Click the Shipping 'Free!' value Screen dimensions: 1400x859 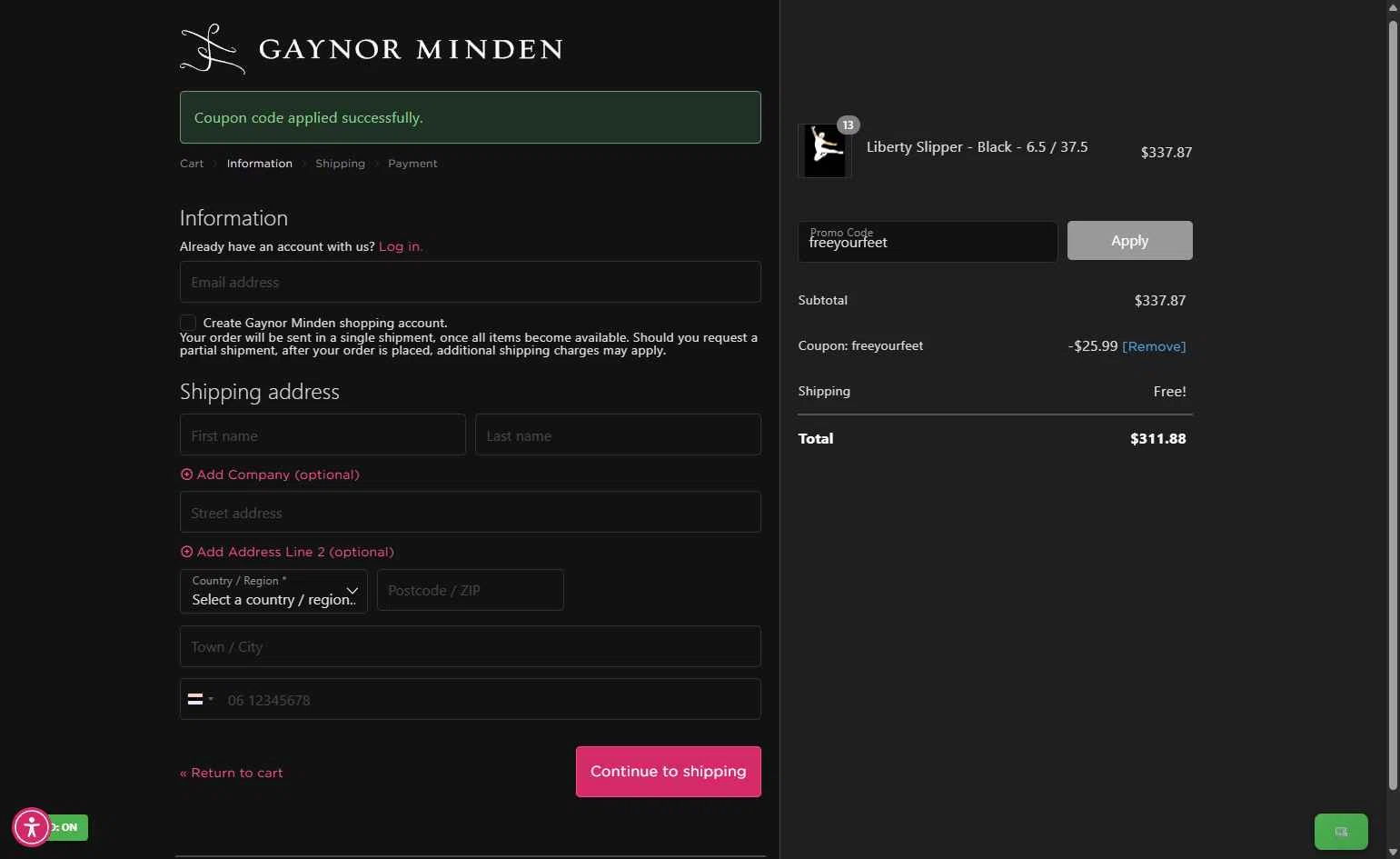[1170, 392]
